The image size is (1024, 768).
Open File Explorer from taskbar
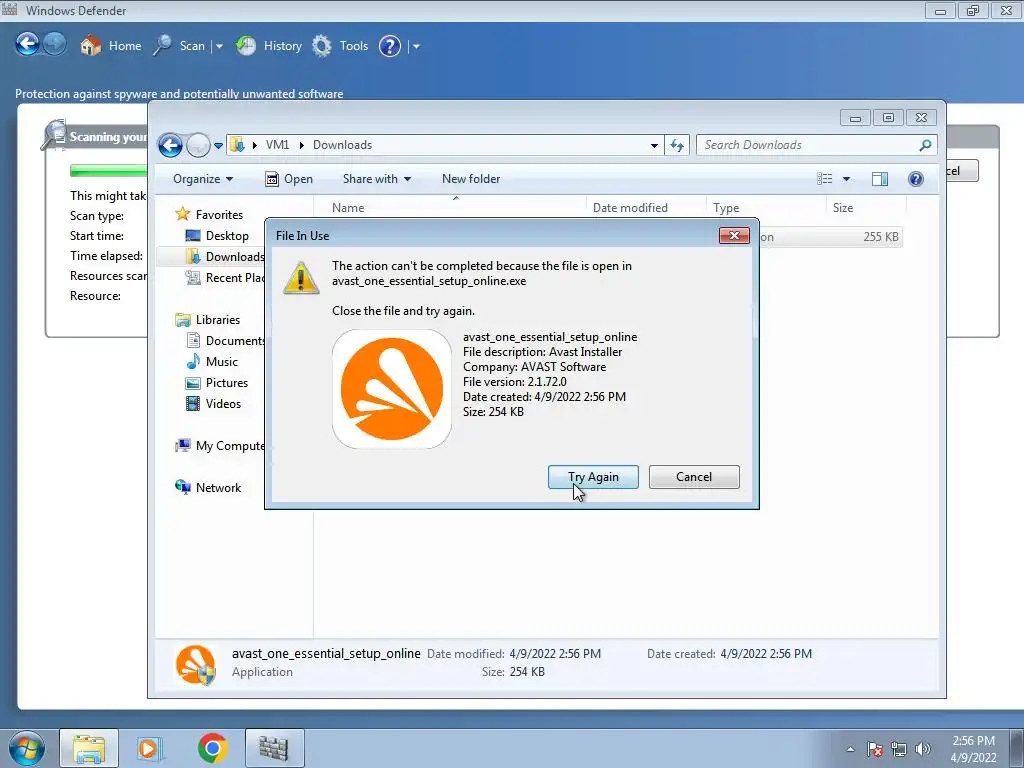point(89,748)
